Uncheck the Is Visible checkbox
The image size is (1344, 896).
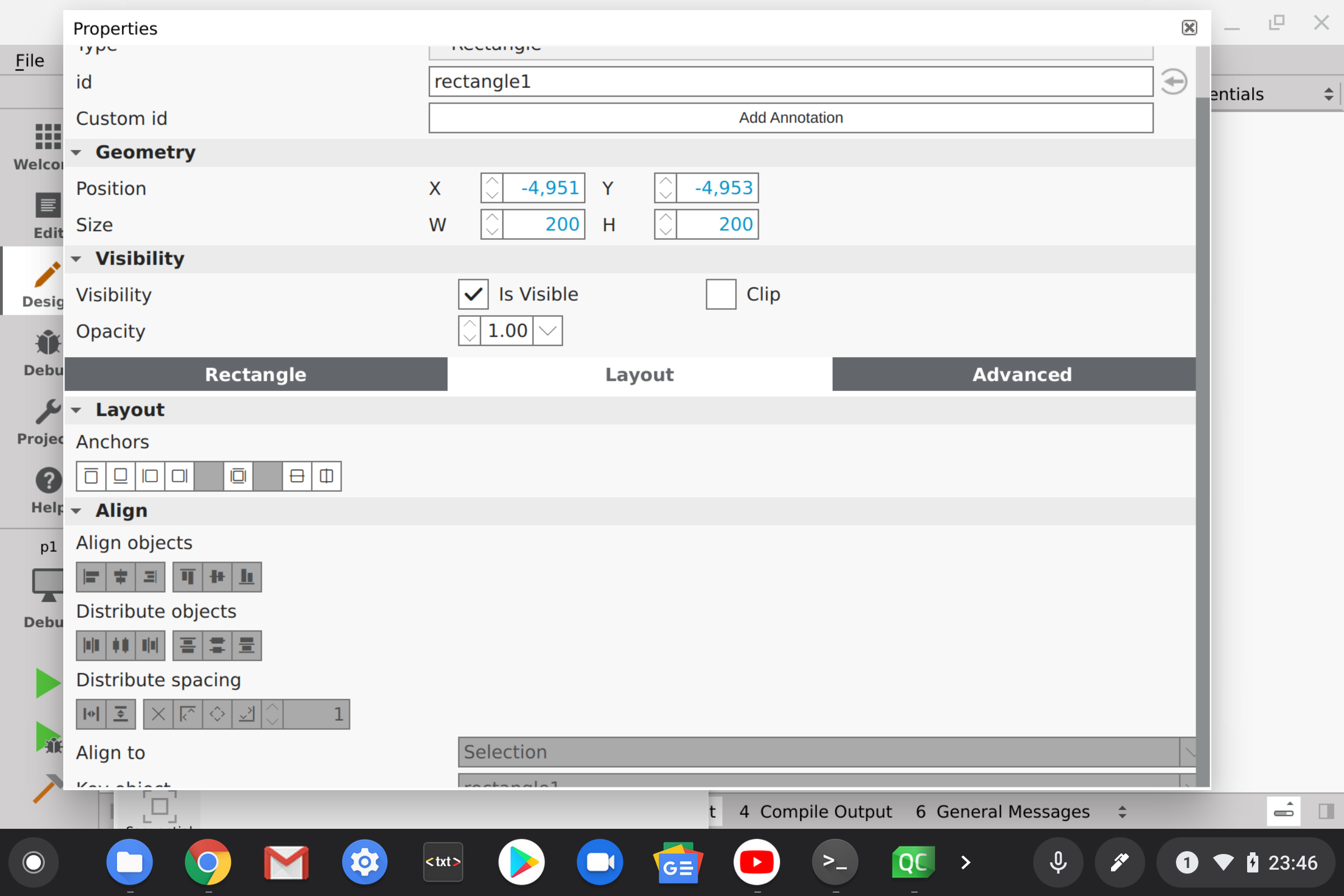(x=473, y=295)
